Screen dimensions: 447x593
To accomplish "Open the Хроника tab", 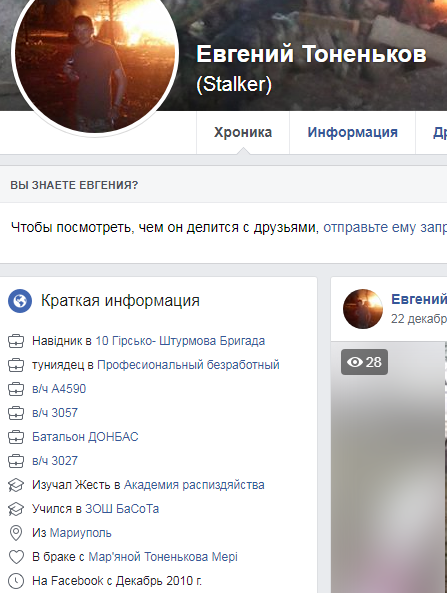I will click(x=243, y=132).
